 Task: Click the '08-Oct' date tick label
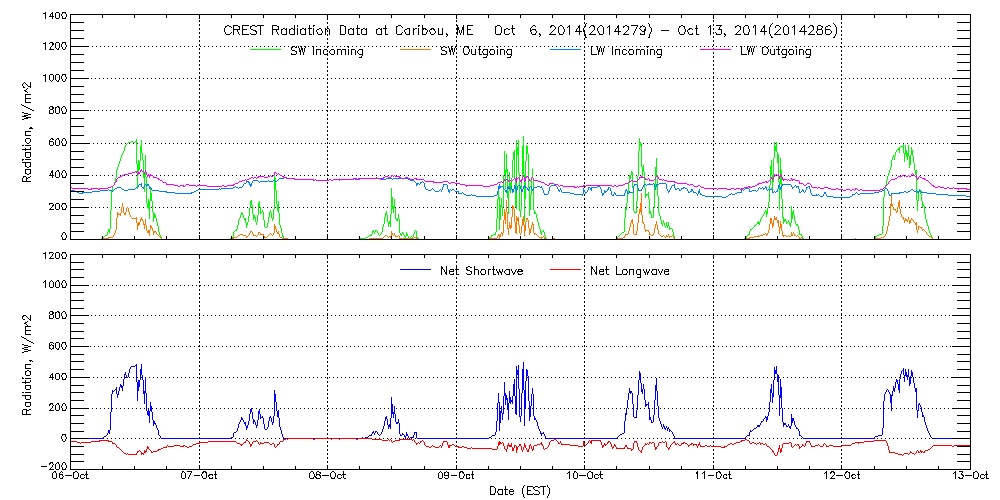328,477
